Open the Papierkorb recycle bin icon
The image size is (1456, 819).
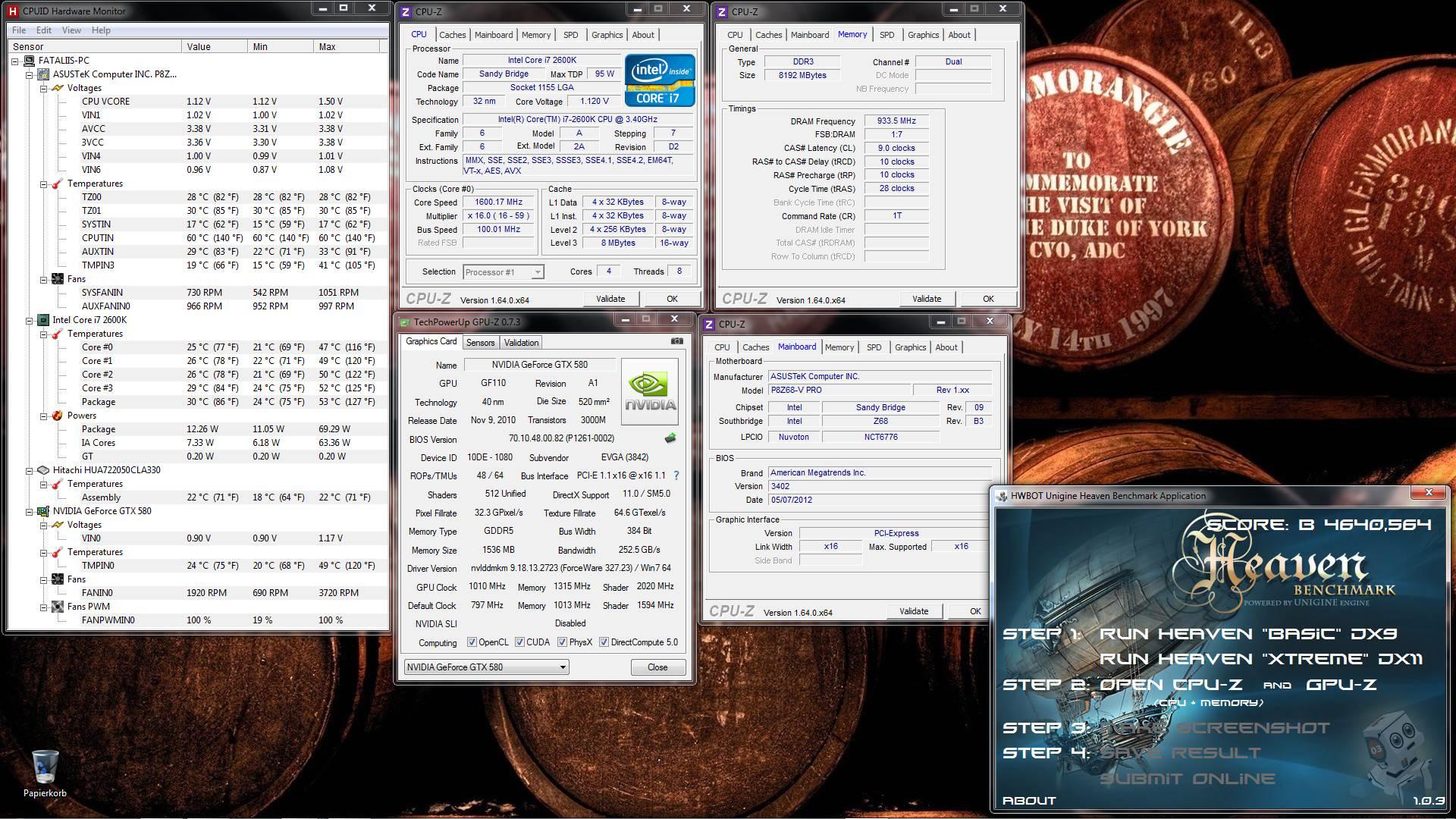pyautogui.click(x=45, y=767)
